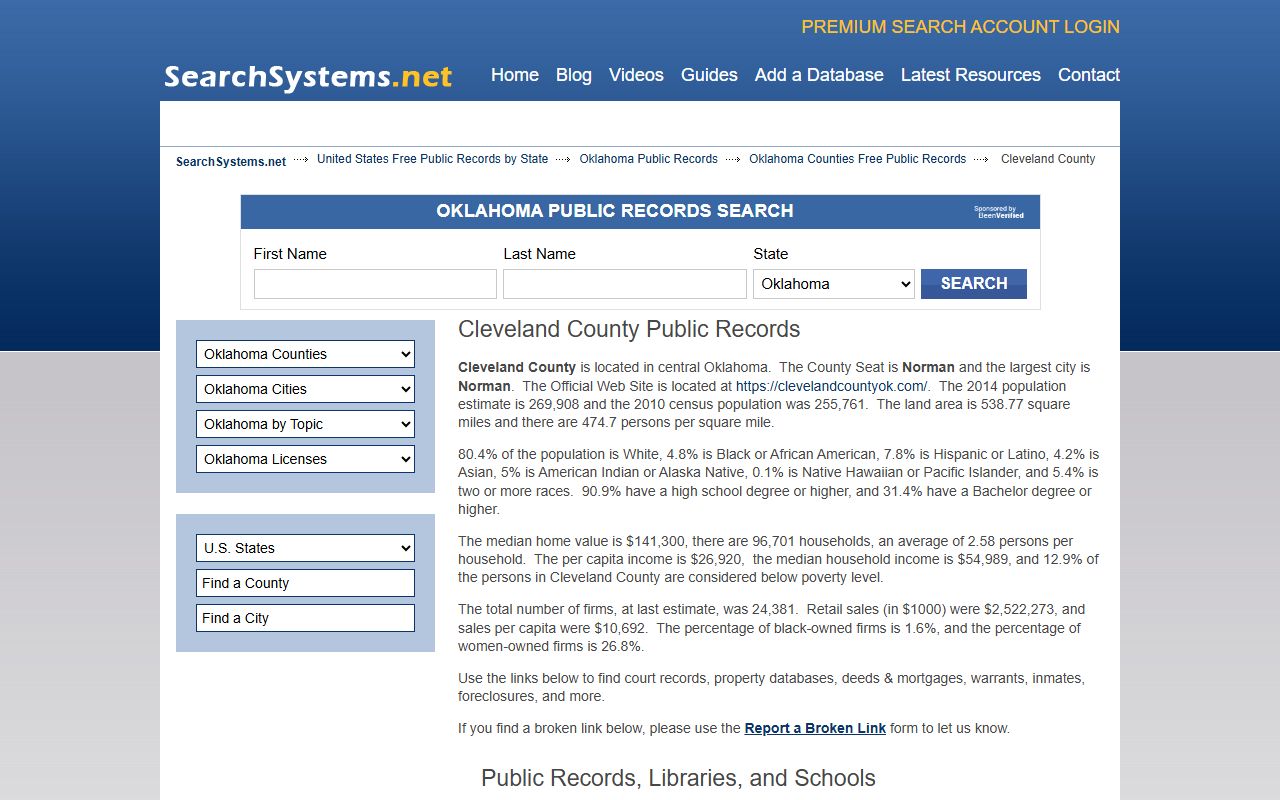Click the Find a County field

click(305, 583)
